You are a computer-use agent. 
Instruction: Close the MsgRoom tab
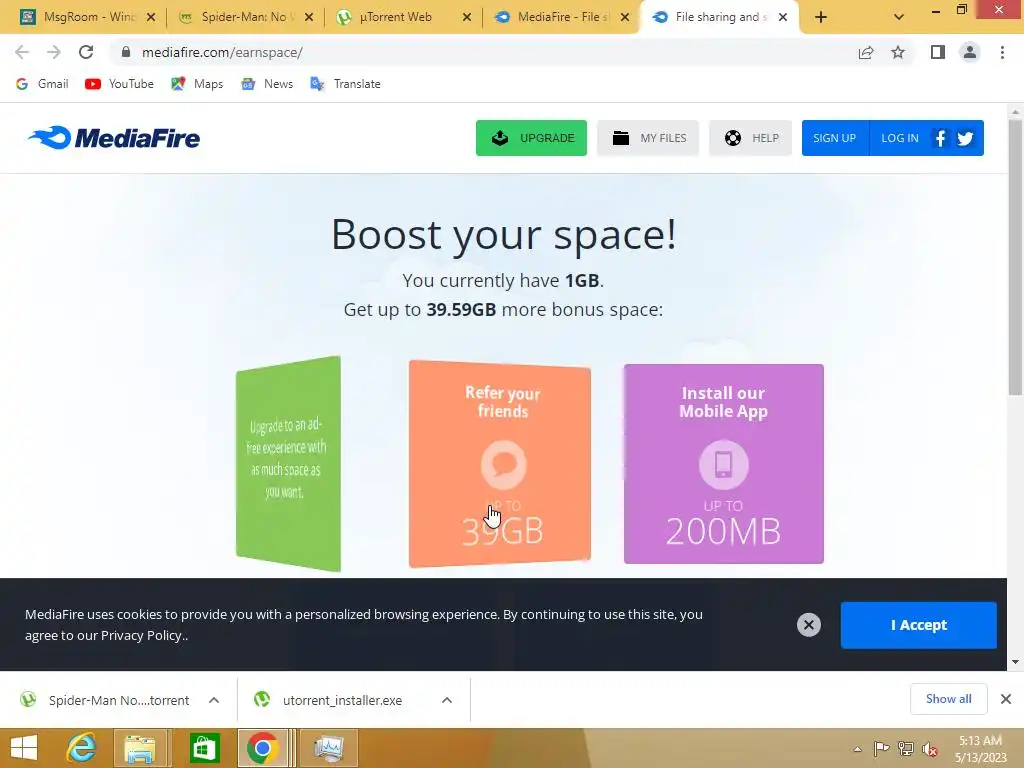pos(151,17)
